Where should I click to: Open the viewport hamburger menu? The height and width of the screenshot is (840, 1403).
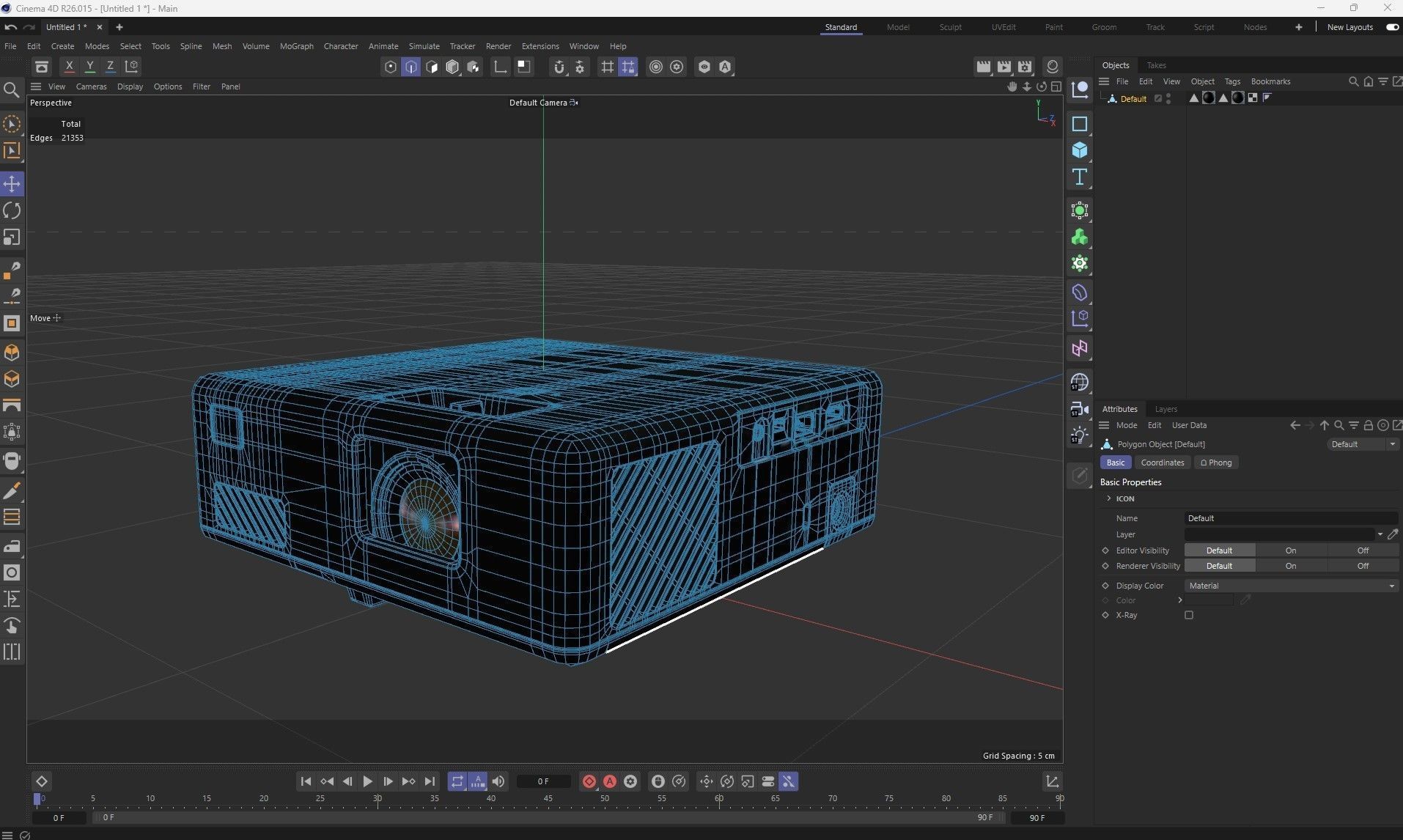(x=35, y=86)
